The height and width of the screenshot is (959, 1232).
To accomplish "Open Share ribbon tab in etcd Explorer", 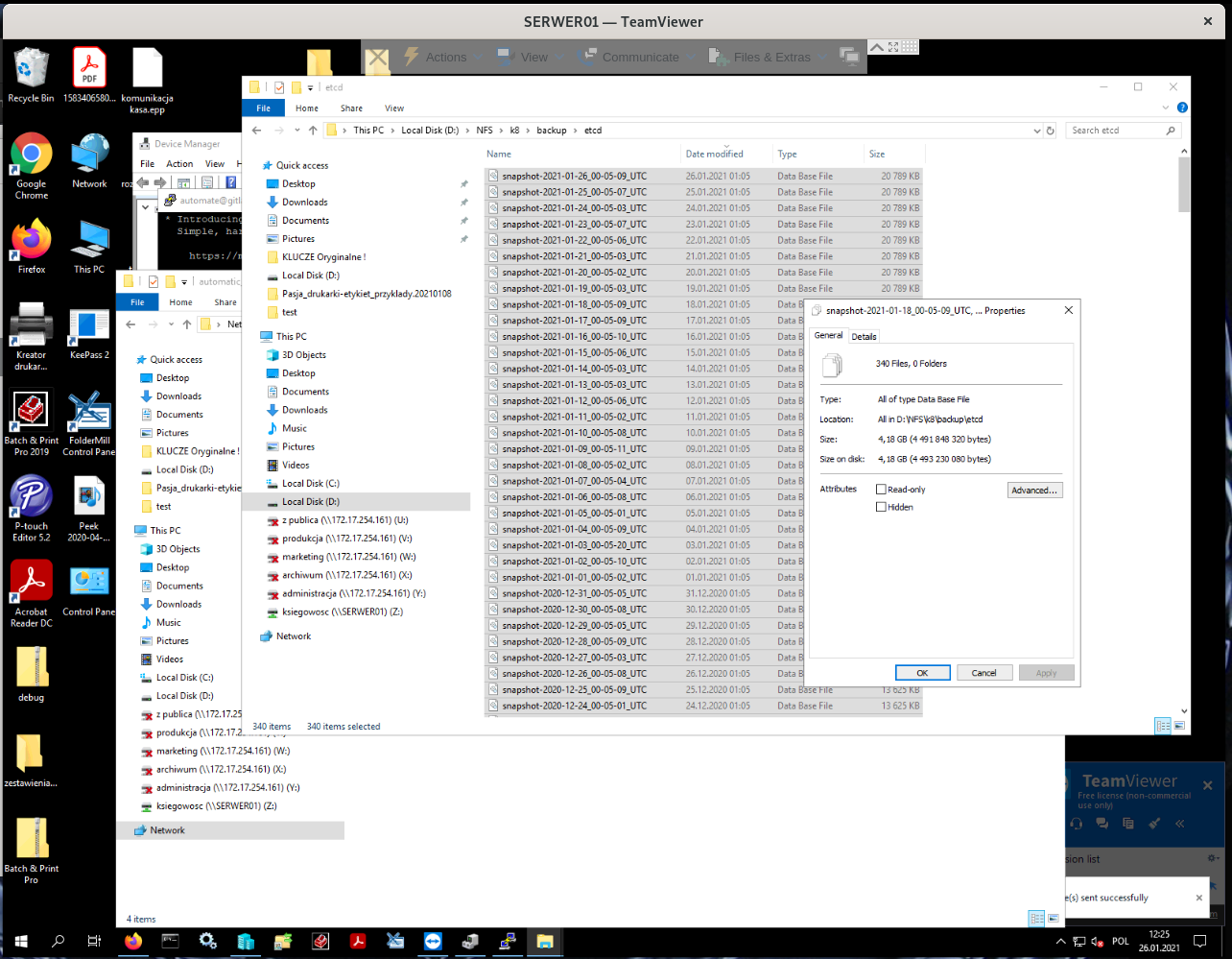I will point(351,108).
